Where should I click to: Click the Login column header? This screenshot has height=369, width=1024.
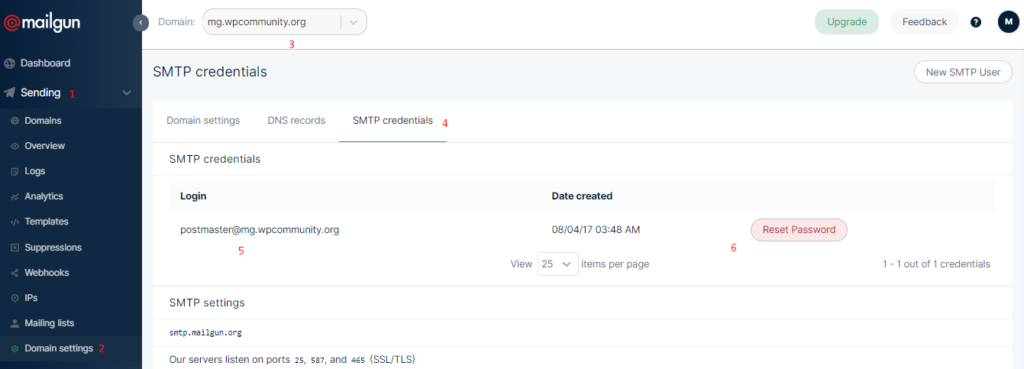click(193, 196)
